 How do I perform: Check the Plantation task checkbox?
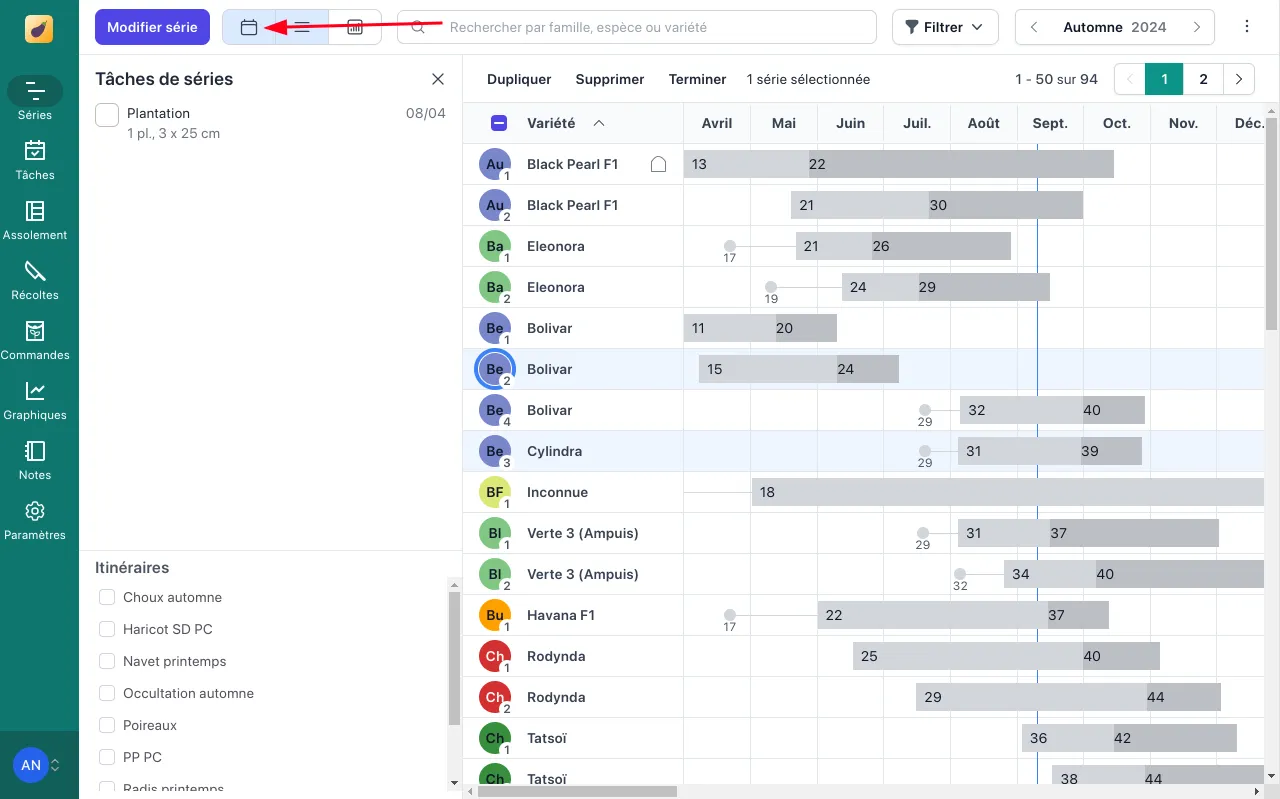tap(107, 115)
